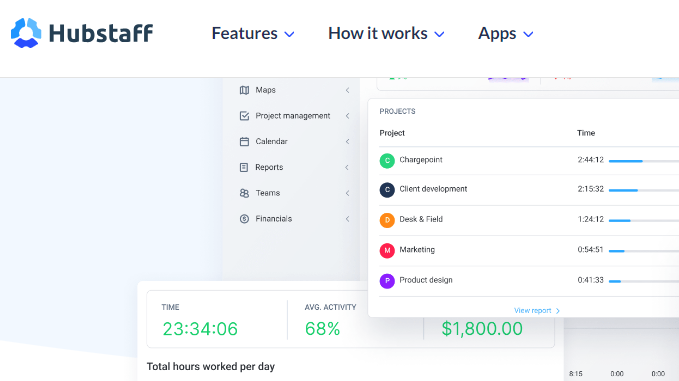Click the Calendar sidebar icon
Viewport: 679px width, 381px height.
[244, 142]
